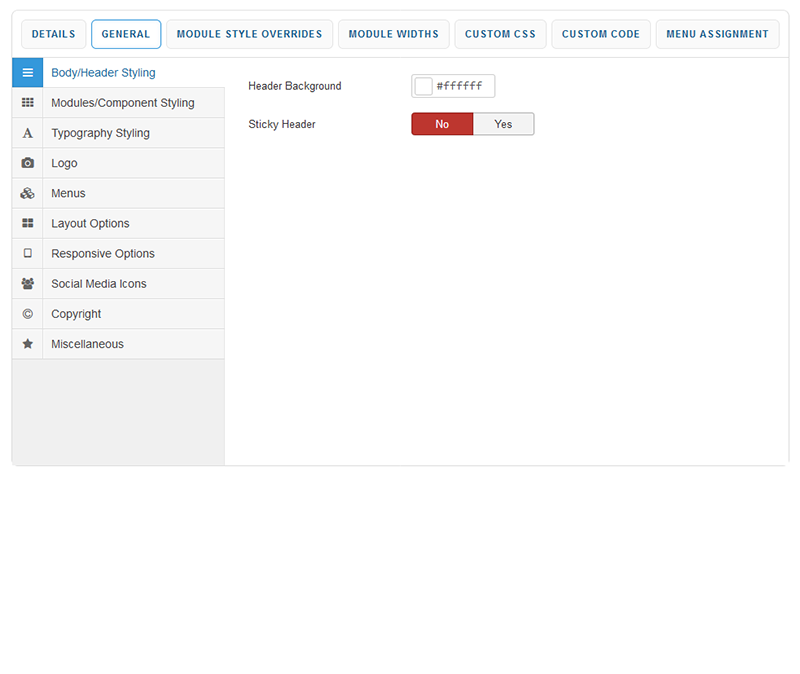
Task: Open the Header Background color swatch
Action: pyautogui.click(x=423, y=86)
